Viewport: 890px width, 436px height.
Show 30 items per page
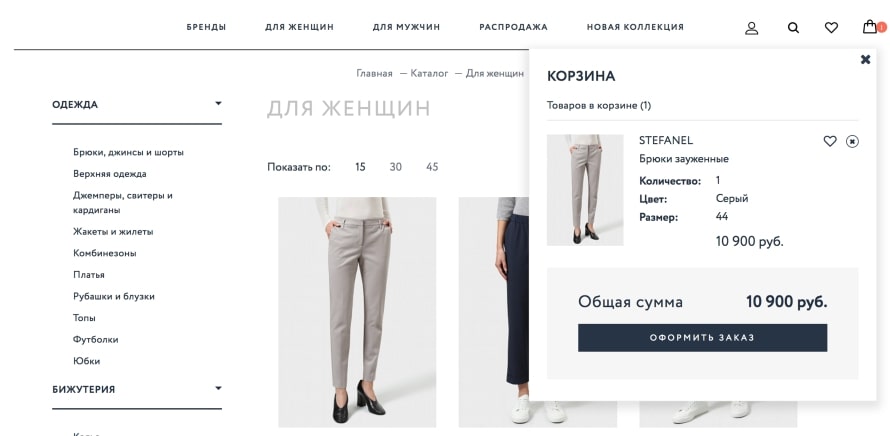[x=396, y=167]
